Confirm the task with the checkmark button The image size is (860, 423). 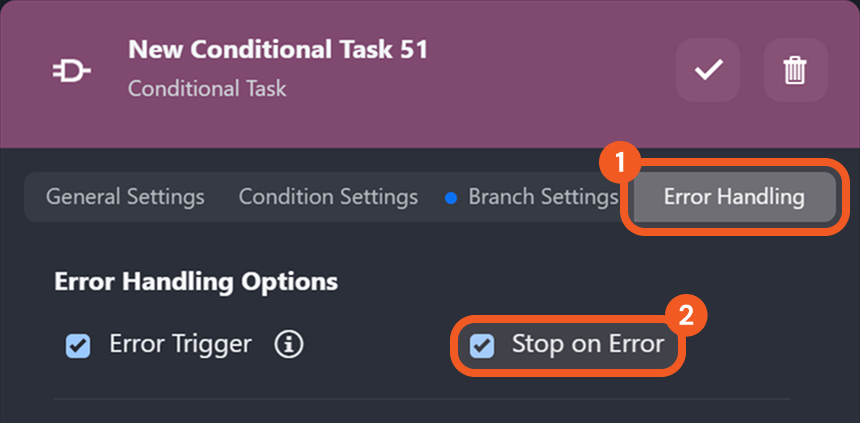708,70
